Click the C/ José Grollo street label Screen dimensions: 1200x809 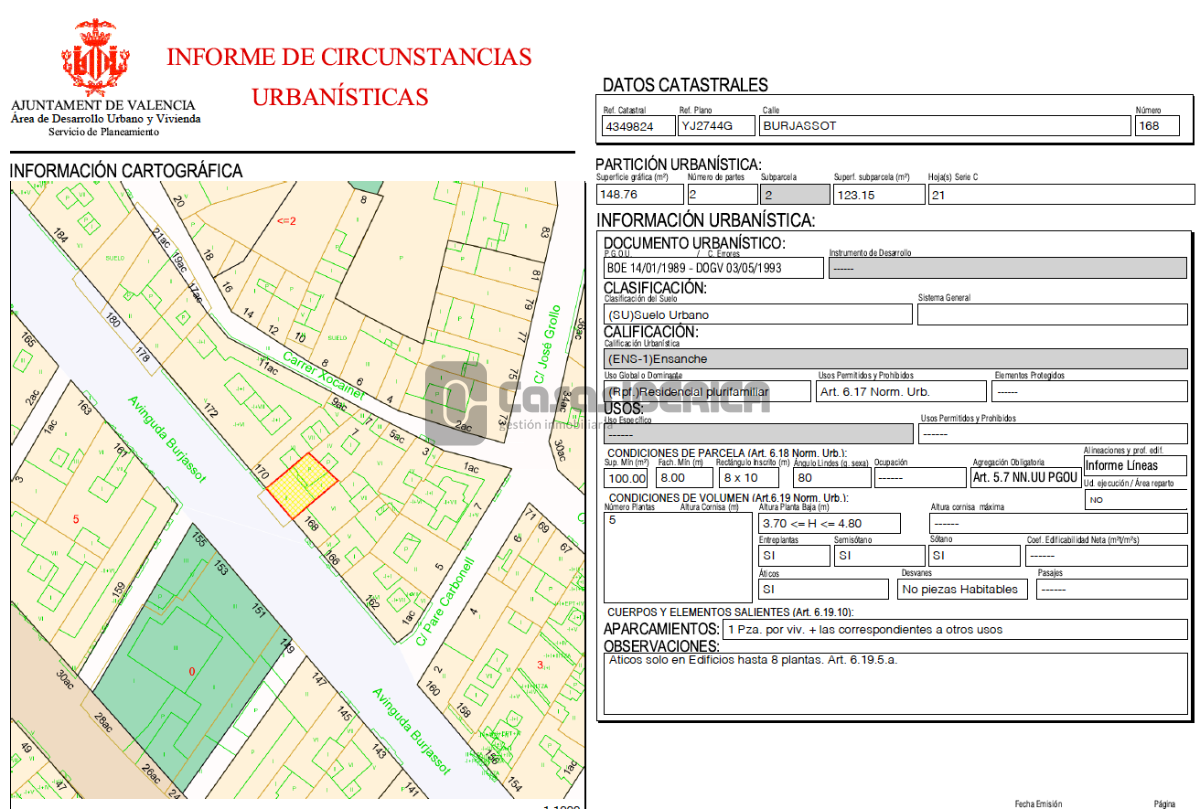[x=549, y=343]
